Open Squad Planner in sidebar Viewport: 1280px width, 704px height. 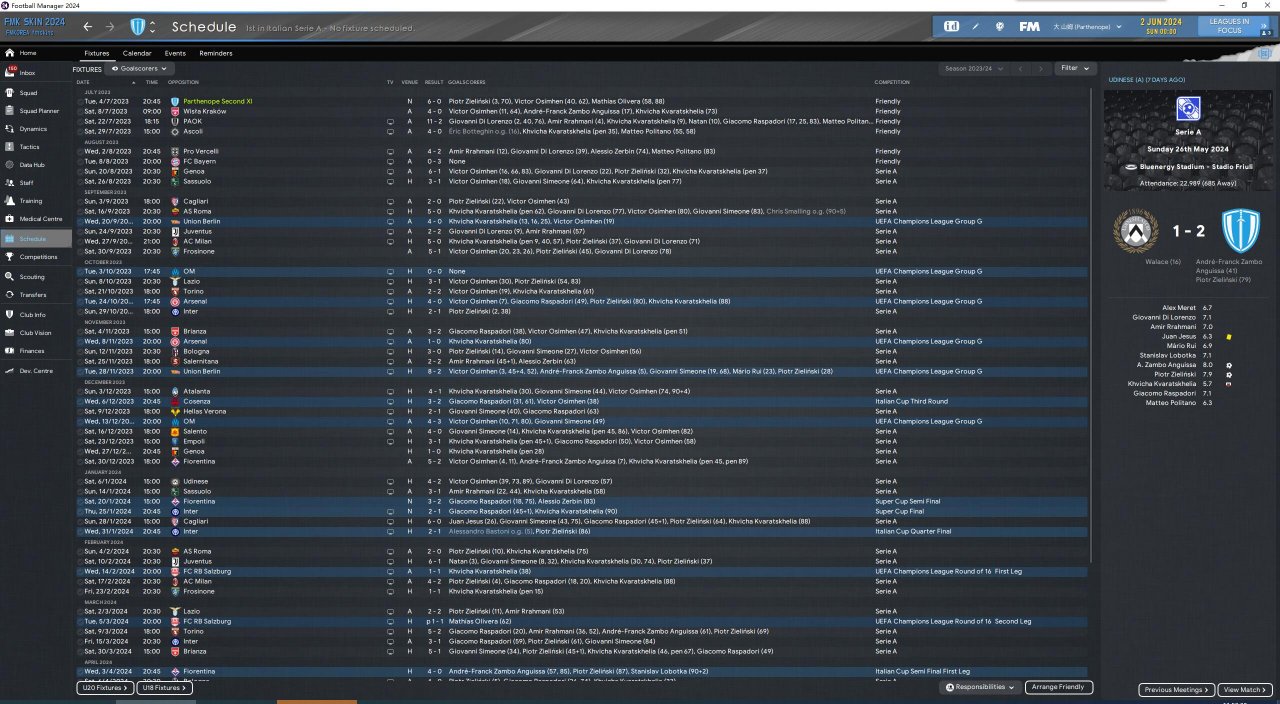tap(35, 111)
